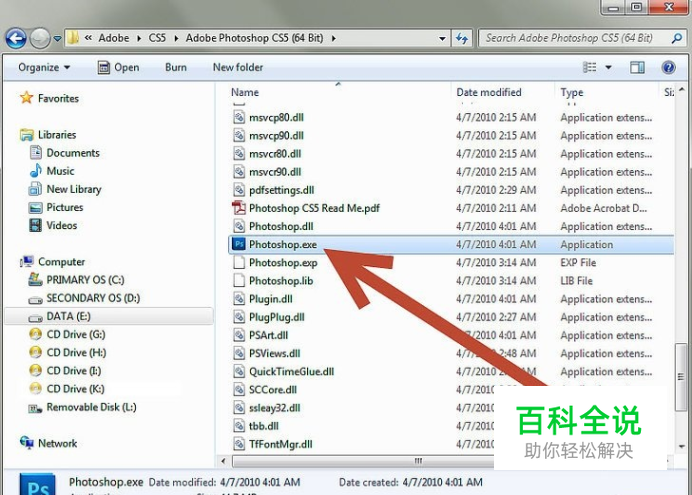Select CD Drive (I:)

coord(65,371)
